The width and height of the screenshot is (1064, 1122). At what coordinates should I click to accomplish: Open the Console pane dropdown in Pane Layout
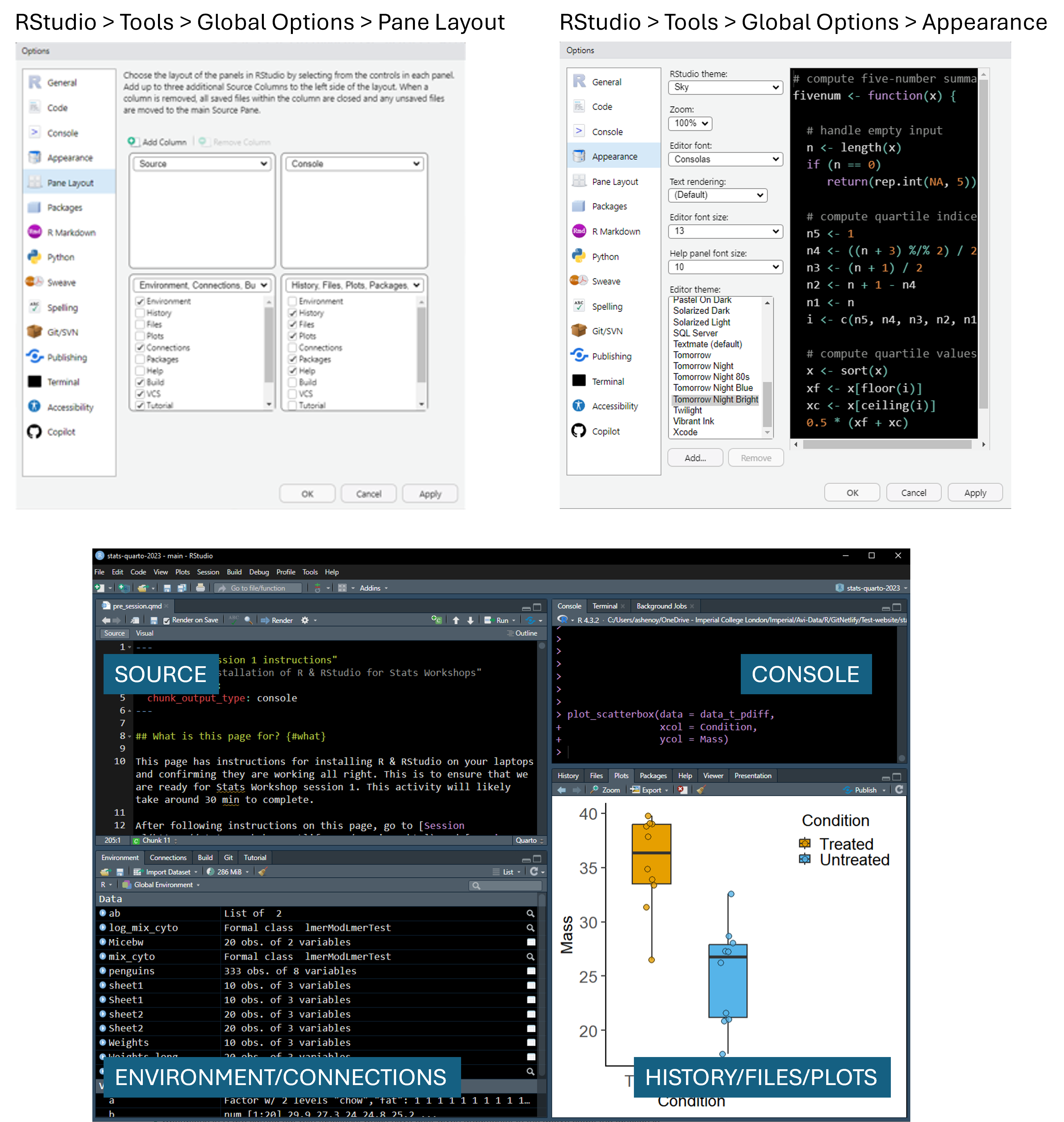pos(355,164)
